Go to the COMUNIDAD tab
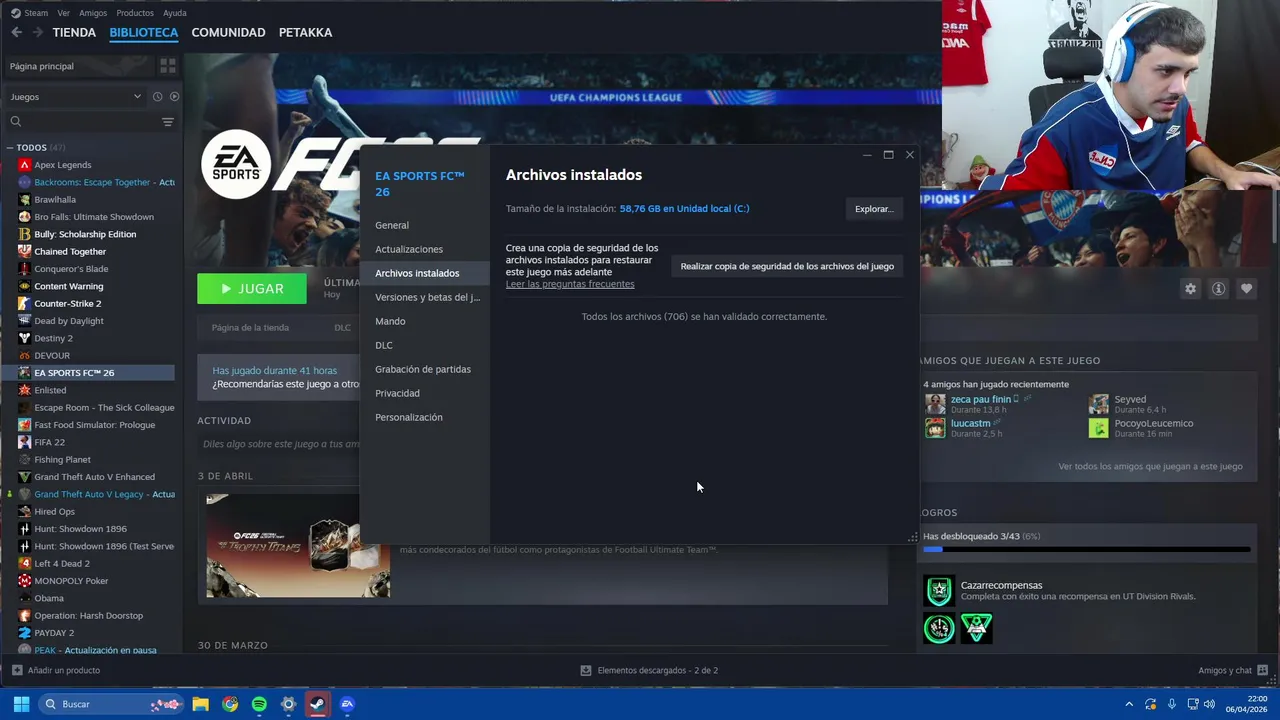The height and width of the screenshot is (720, 1280). pos(228,32)
